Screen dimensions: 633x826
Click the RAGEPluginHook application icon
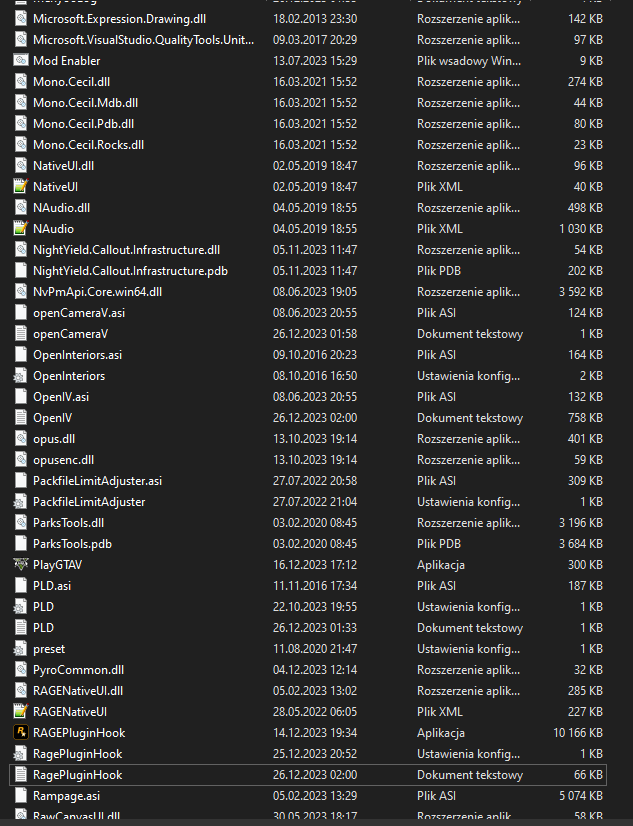[21, 733]
